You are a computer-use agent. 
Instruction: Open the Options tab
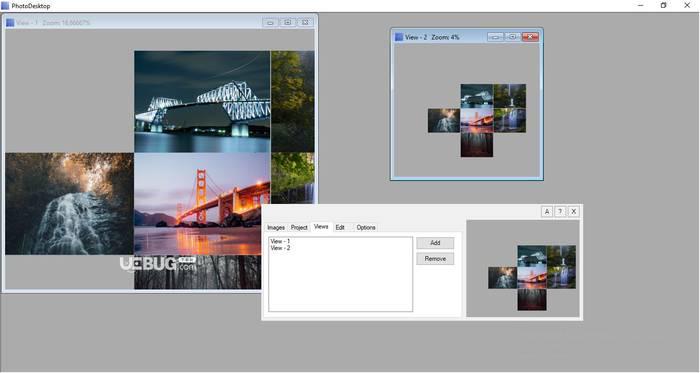pos(366,228)
